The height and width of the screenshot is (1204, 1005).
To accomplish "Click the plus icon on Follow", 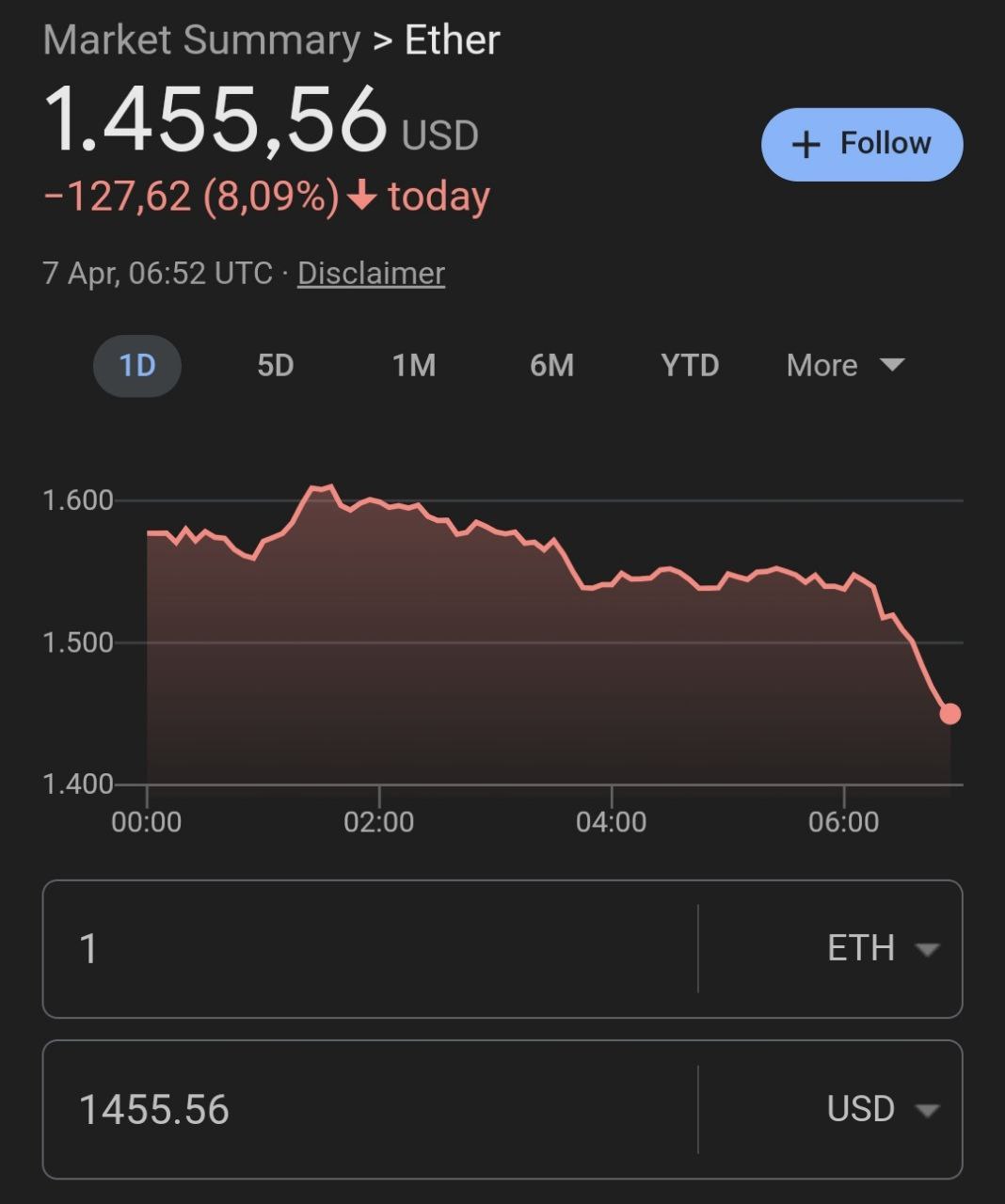I will [x=806, y=145].
